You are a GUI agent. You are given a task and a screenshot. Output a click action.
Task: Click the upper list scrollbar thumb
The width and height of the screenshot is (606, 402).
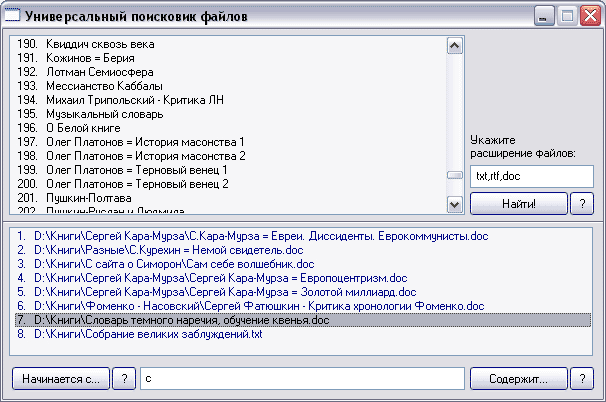point(455,175)
